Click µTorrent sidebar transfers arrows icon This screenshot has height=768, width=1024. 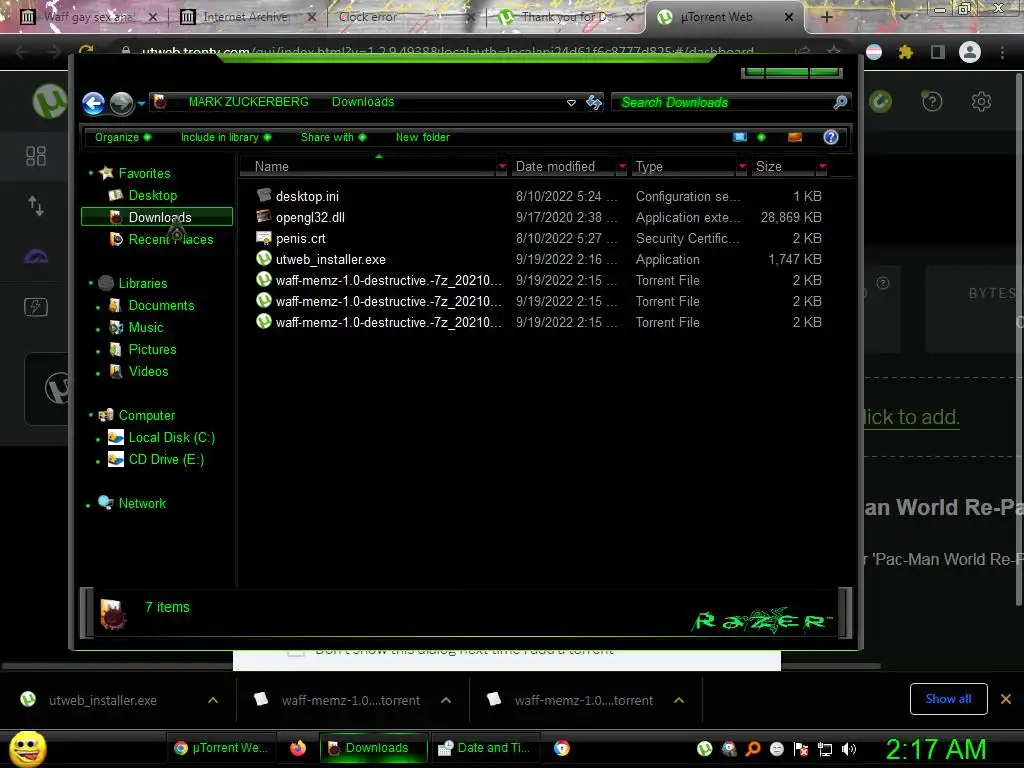(35, 206)
